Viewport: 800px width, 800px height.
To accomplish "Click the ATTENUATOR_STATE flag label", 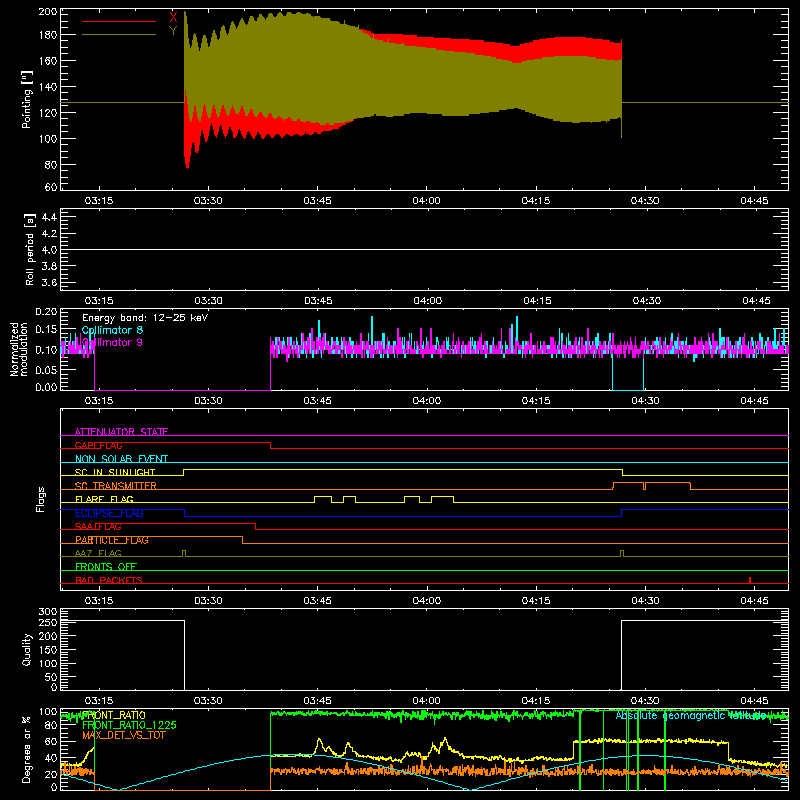I will 121,432.
